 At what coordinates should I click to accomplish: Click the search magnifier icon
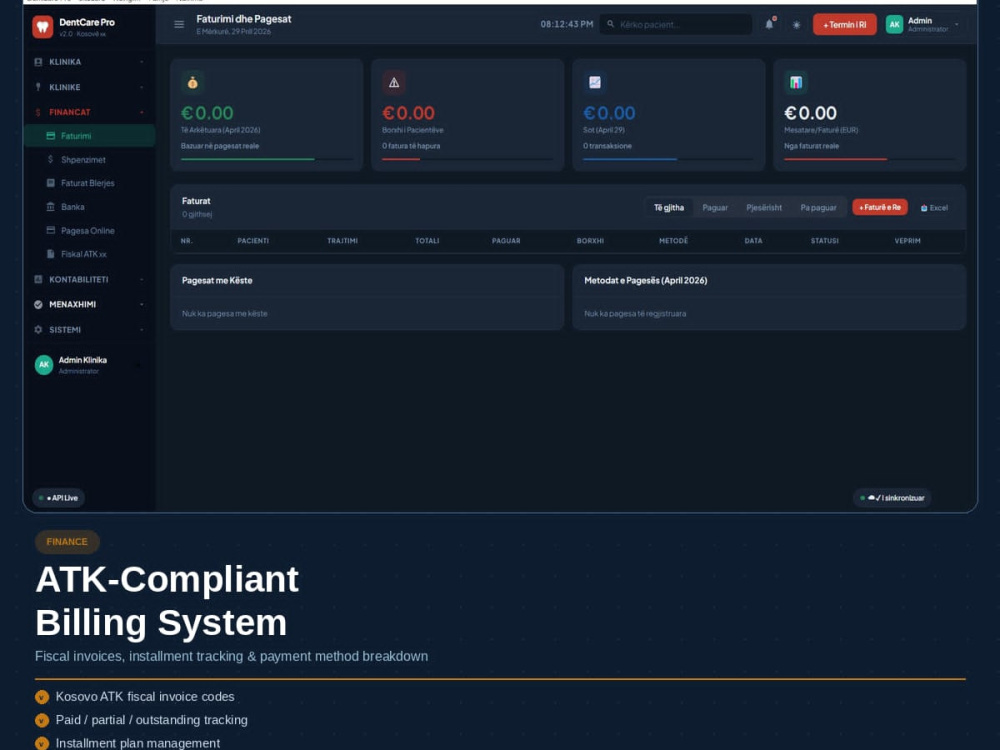click(610, 24)
